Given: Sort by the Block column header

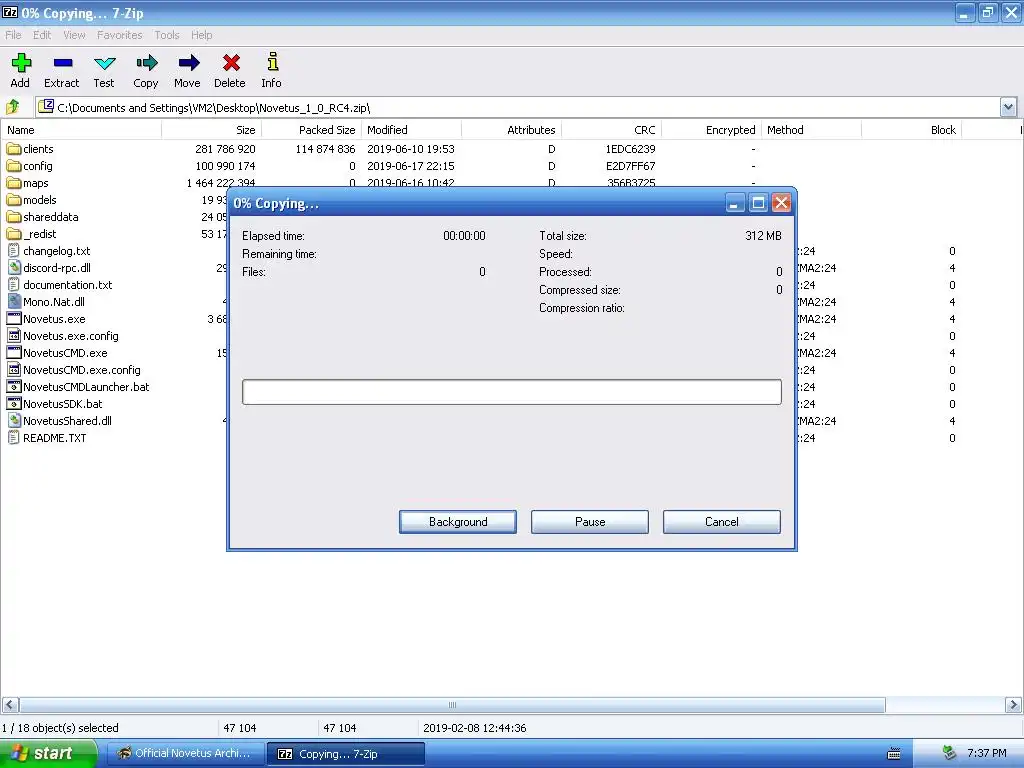Looking at the screenshot, I should (x=911, y=130).
